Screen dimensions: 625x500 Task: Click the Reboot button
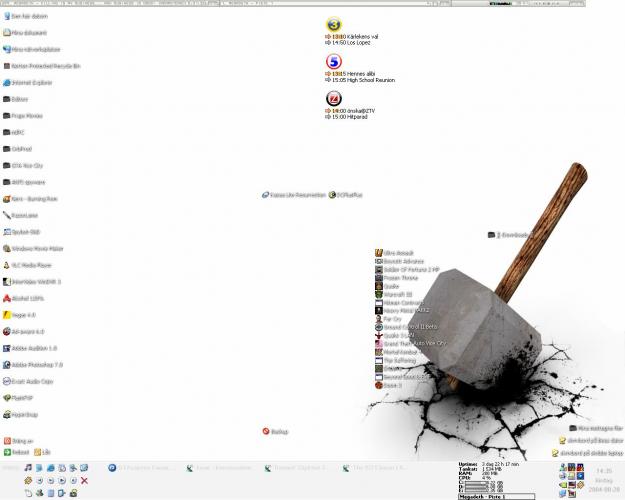pos(19,452)
